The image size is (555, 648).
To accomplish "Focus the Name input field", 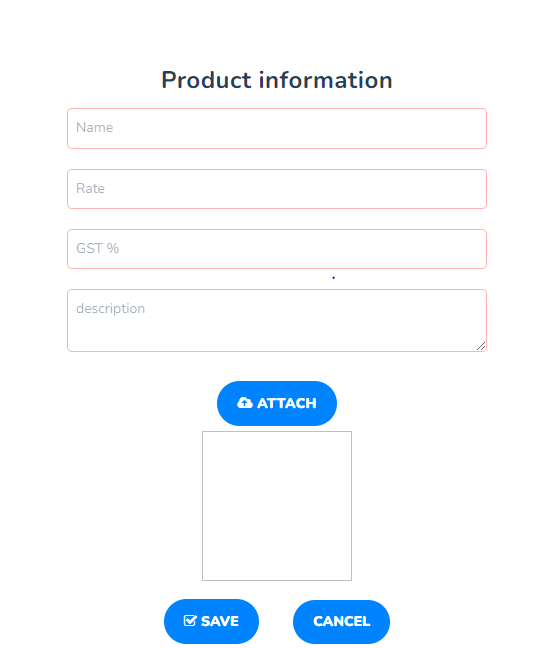I will (277, 129).
